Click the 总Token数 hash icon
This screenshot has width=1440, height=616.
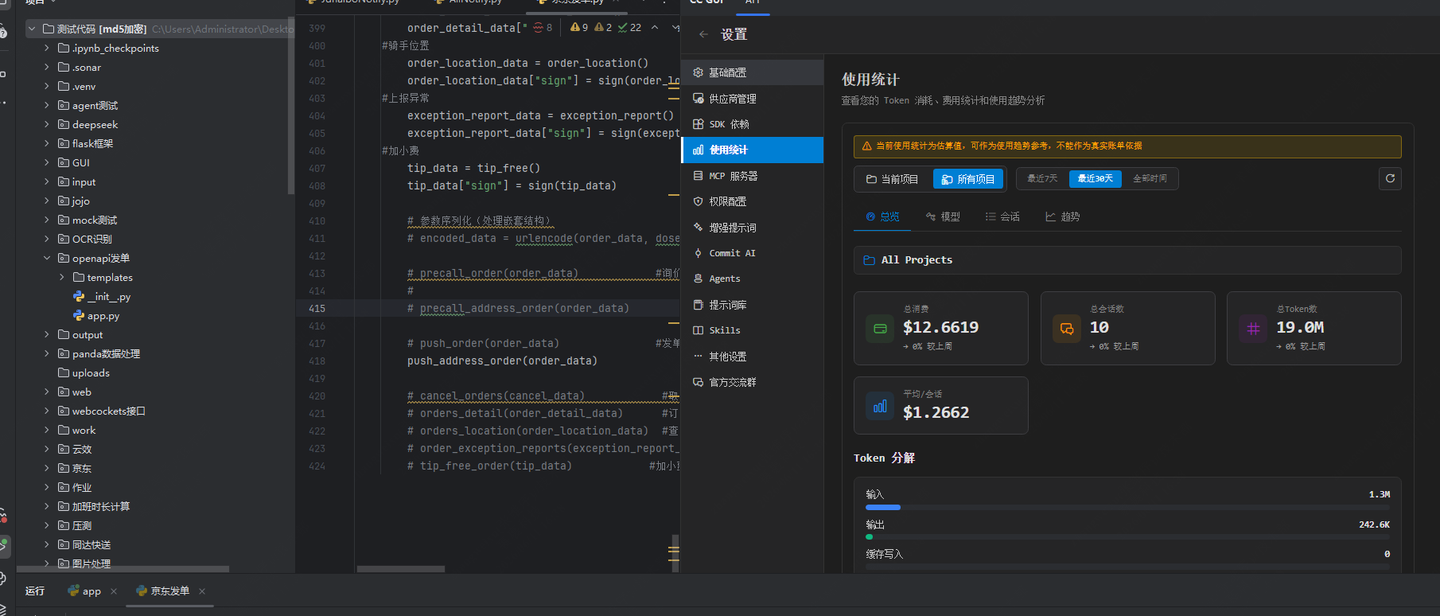[1253, 328]
